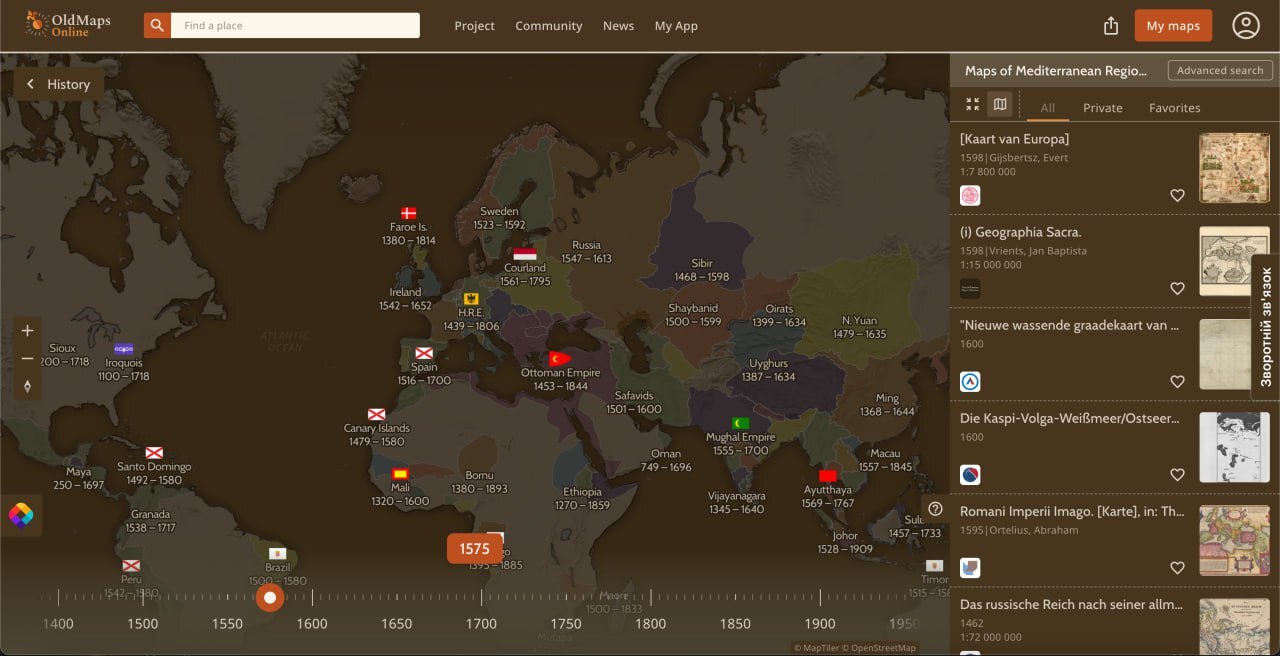Favorite the Kaart van Europa map
This screenshot has height=656, width=1280.
[1177, 196]
